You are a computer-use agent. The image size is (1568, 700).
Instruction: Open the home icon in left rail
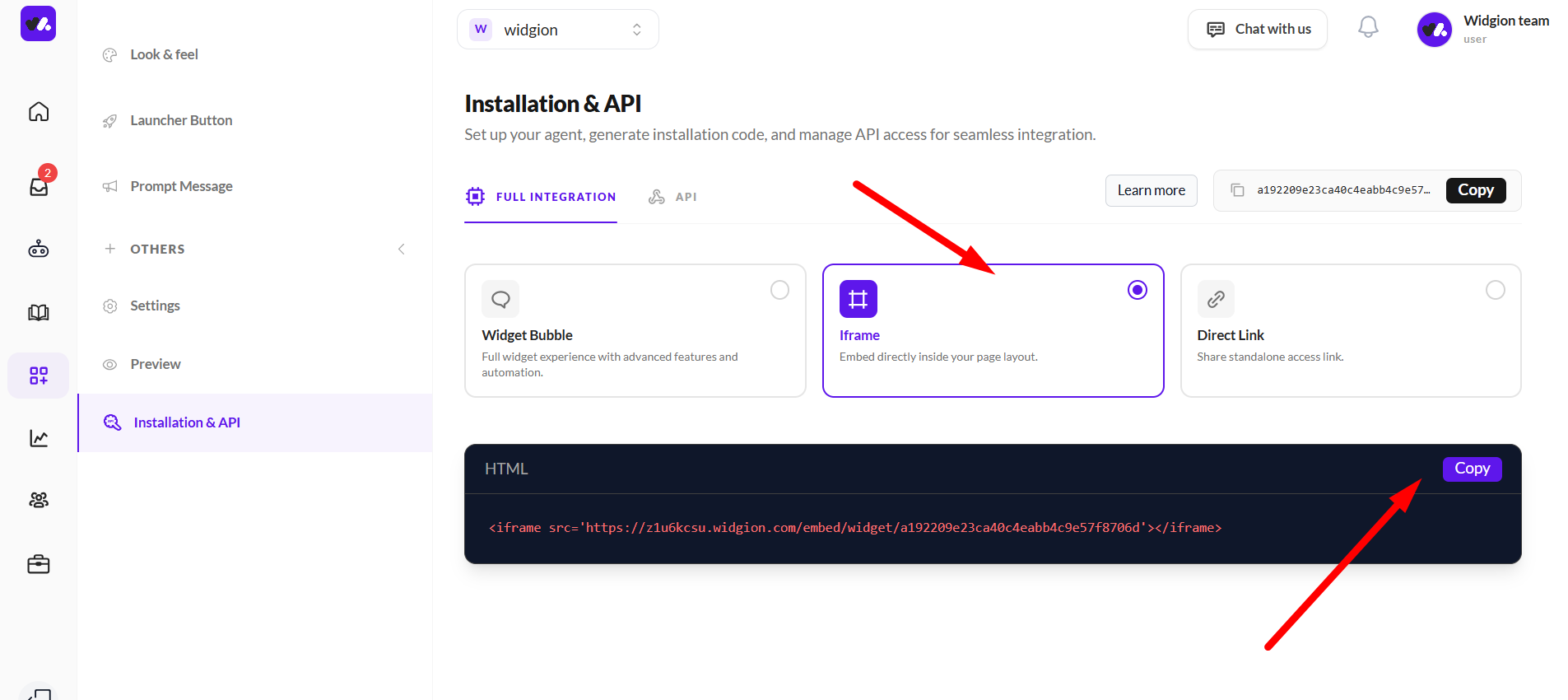(x=39, y=112)
